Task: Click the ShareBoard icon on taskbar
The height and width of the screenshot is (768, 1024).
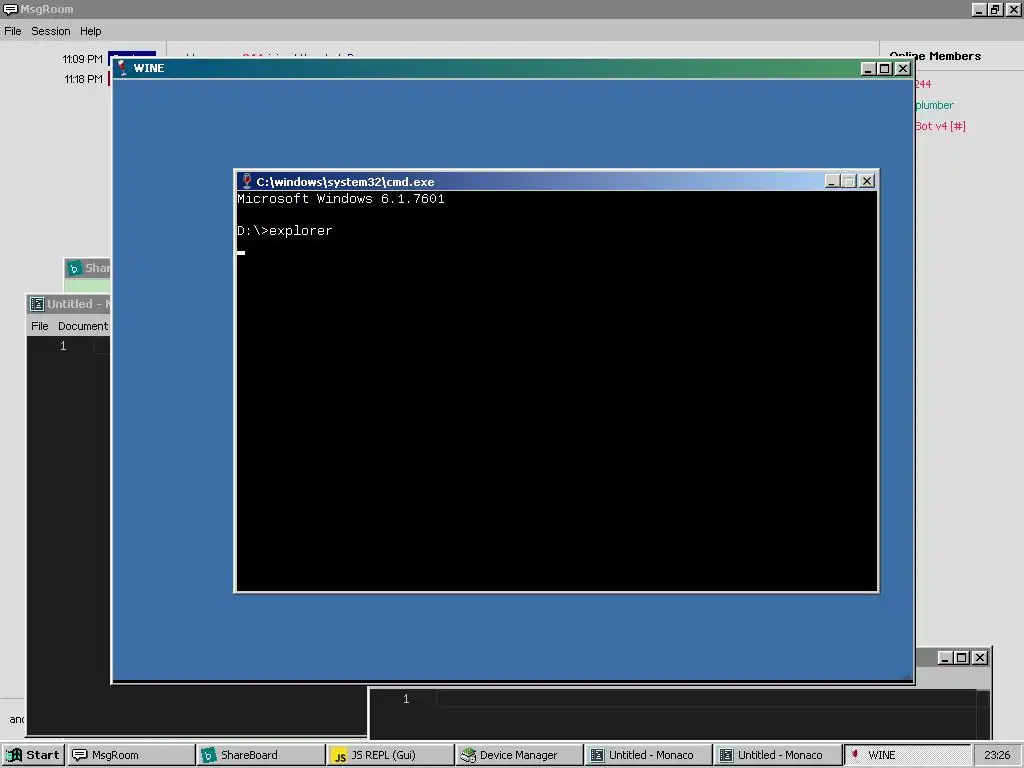Action: click(x=208, y=755)
